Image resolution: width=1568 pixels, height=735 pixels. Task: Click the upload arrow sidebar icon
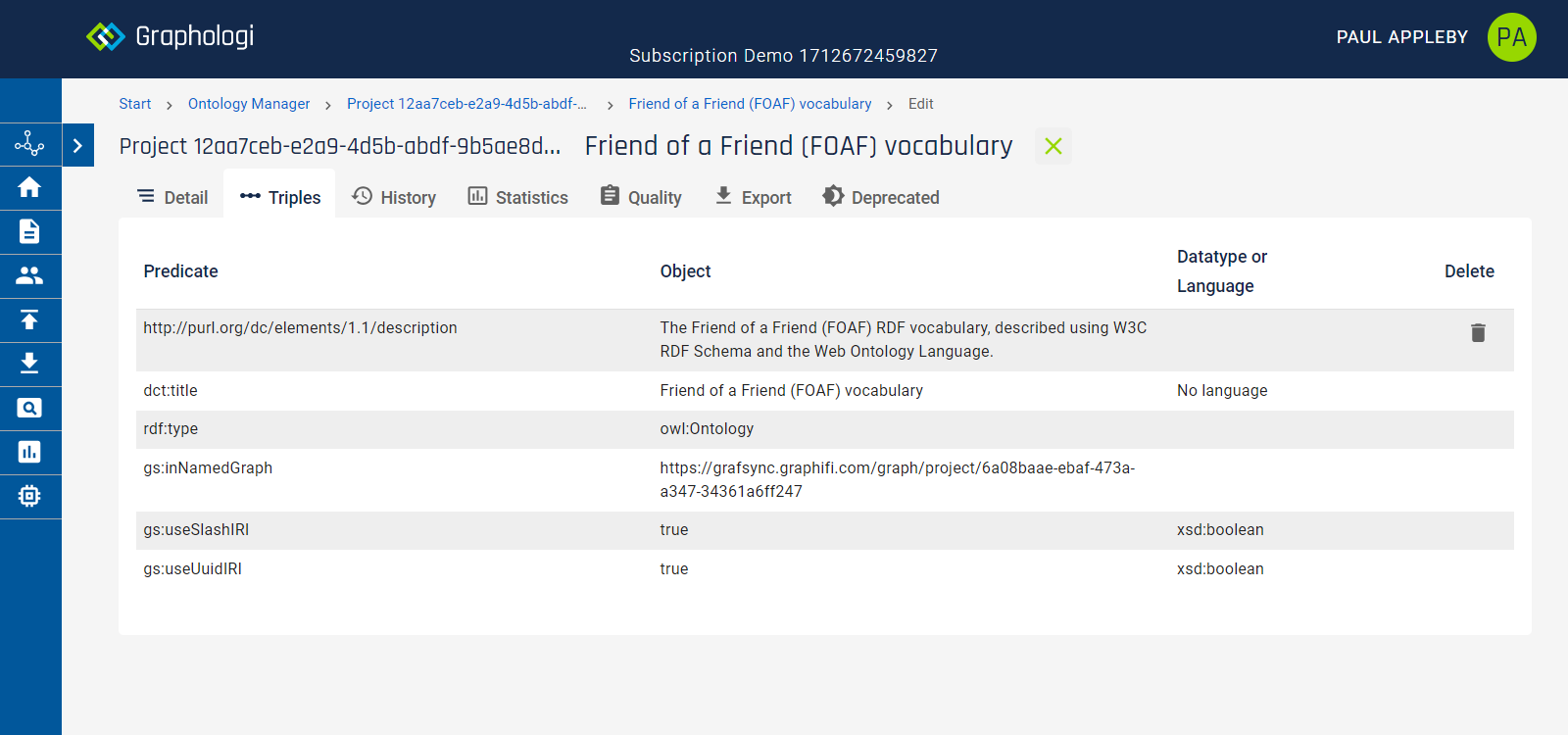[29, 319]
